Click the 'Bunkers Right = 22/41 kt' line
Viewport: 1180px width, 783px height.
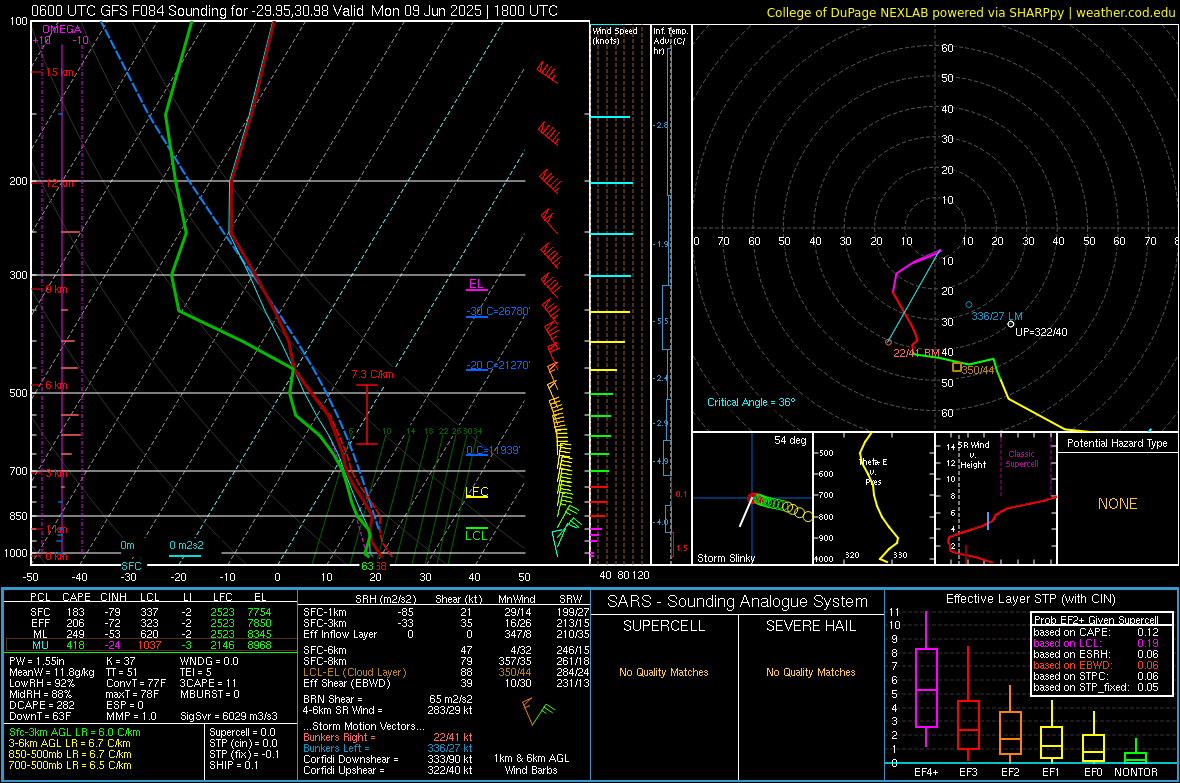click(388, 737)
